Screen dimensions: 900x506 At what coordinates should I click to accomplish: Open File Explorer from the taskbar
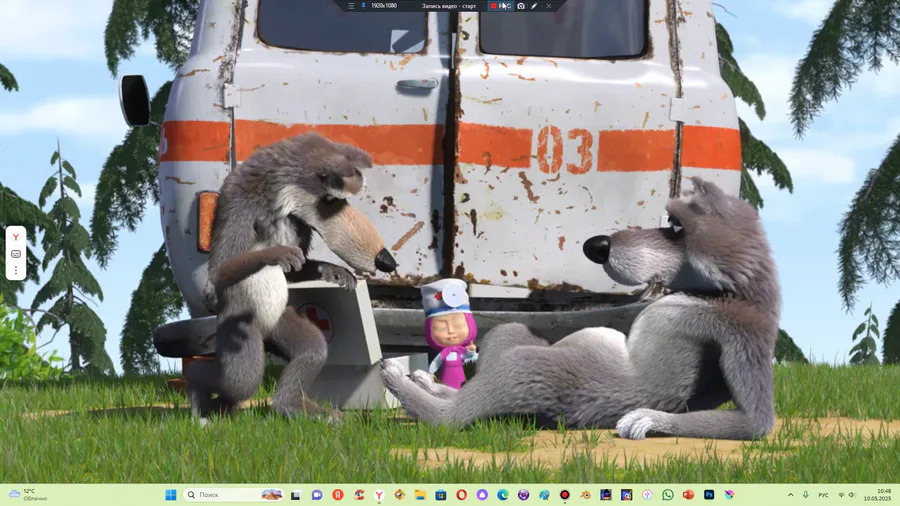tap(420, 495)
